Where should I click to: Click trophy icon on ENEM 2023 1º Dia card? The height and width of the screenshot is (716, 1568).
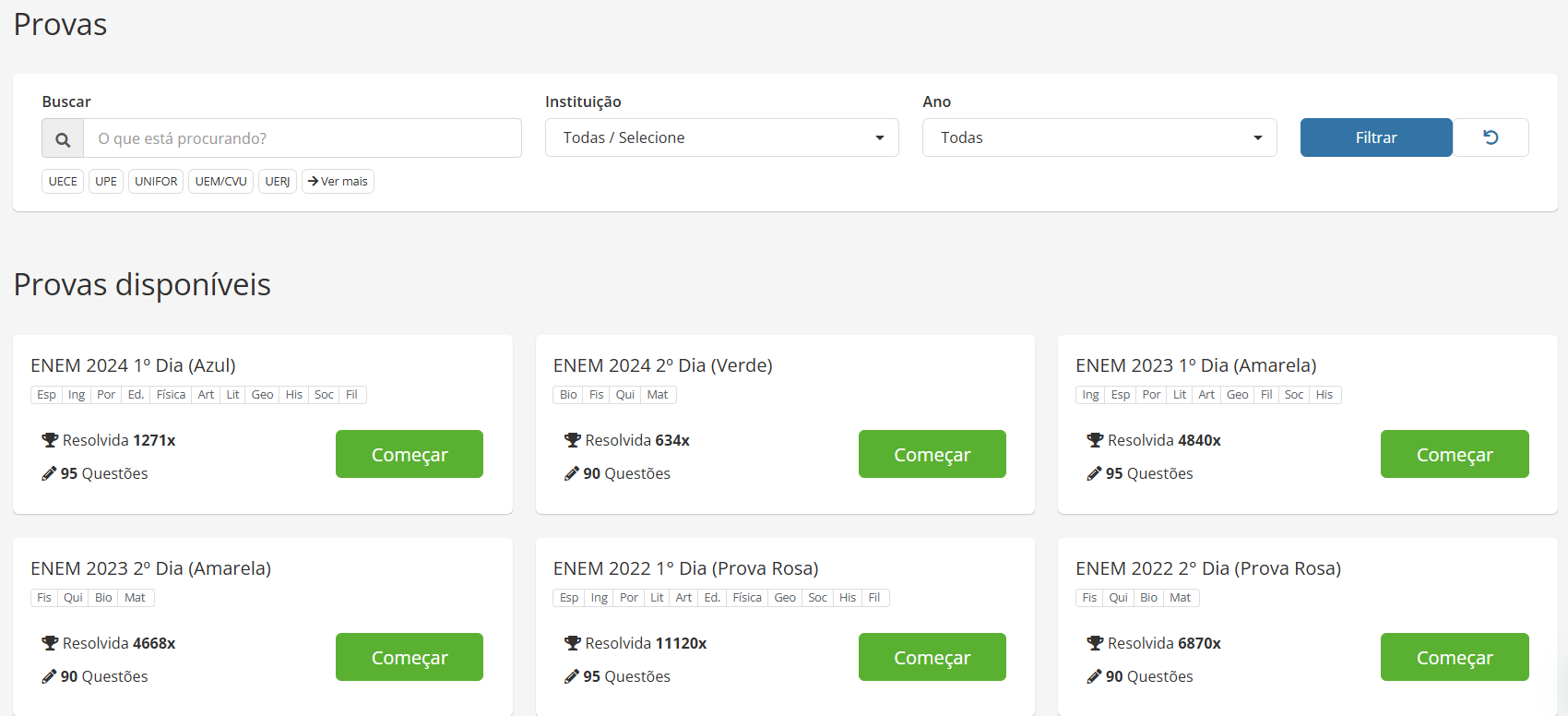[x=1095, y=440]
